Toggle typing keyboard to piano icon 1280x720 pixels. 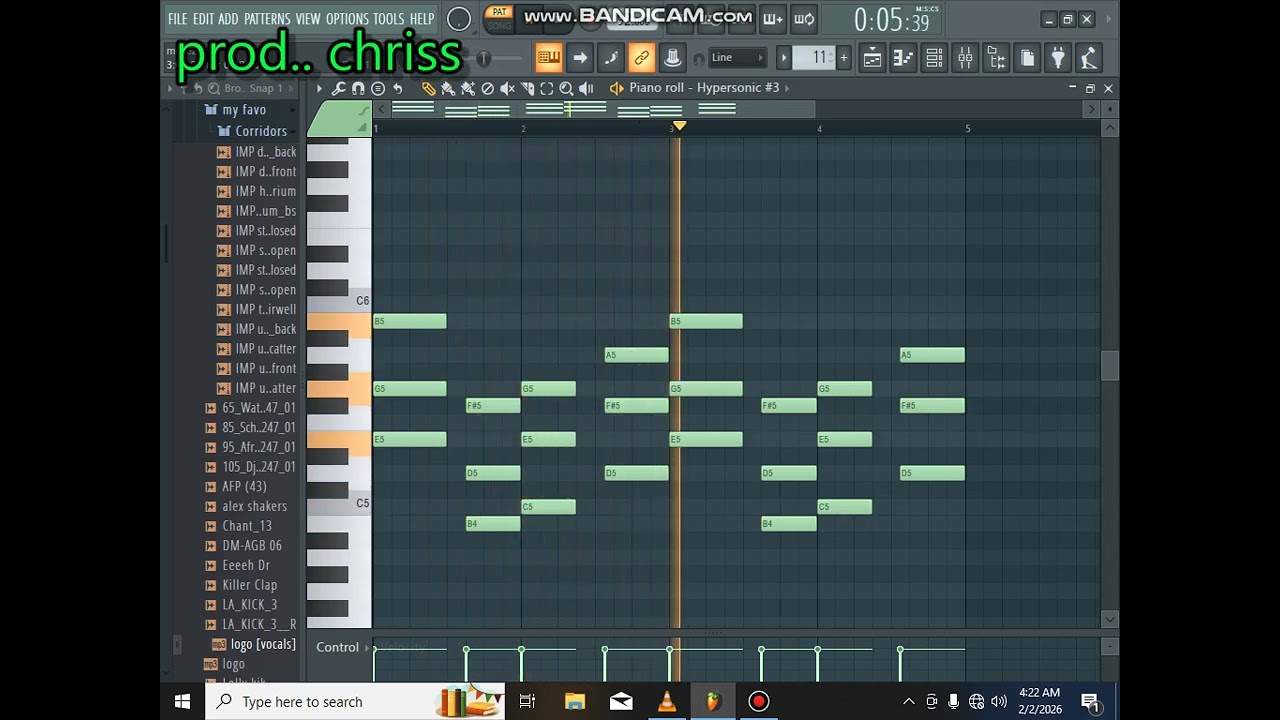click(x=549, y=58)
